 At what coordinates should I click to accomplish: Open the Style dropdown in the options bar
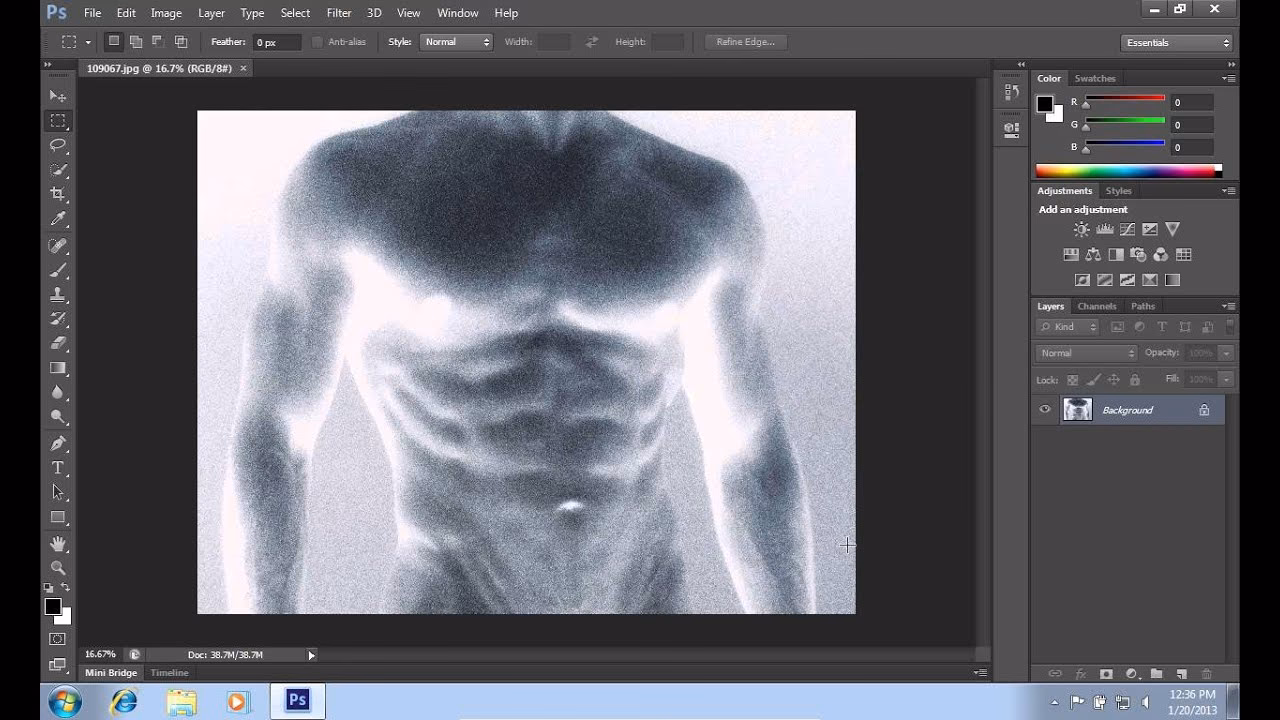[x=456, y=41]
